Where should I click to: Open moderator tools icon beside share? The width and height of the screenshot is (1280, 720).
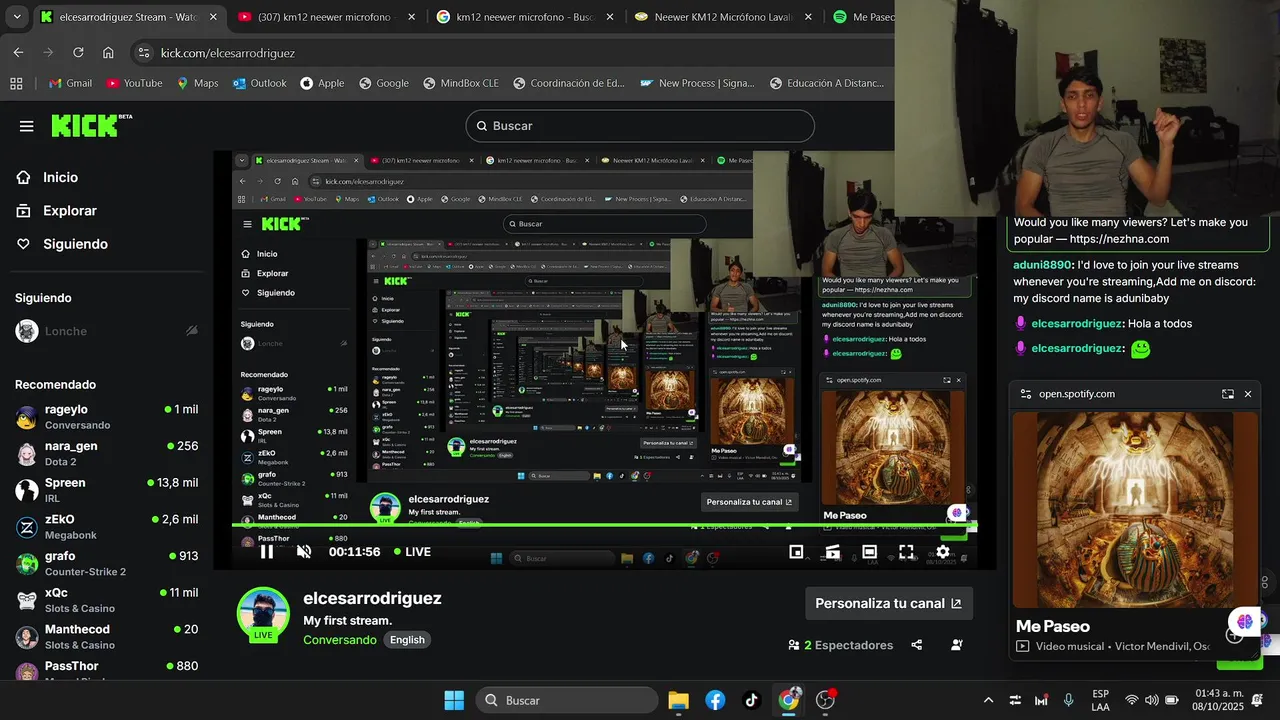coord(957,645)
